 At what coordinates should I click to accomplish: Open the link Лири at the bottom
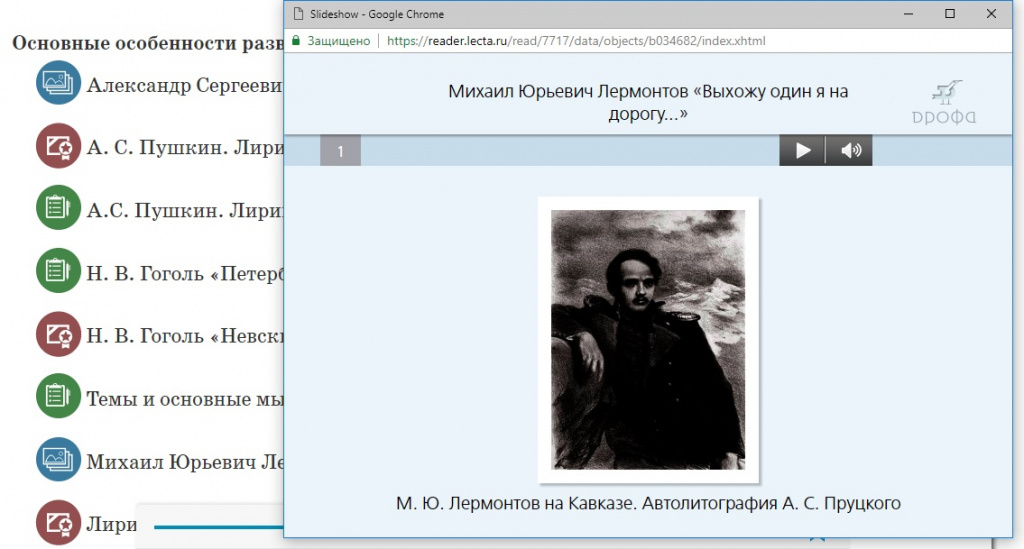tap(112, 524)
